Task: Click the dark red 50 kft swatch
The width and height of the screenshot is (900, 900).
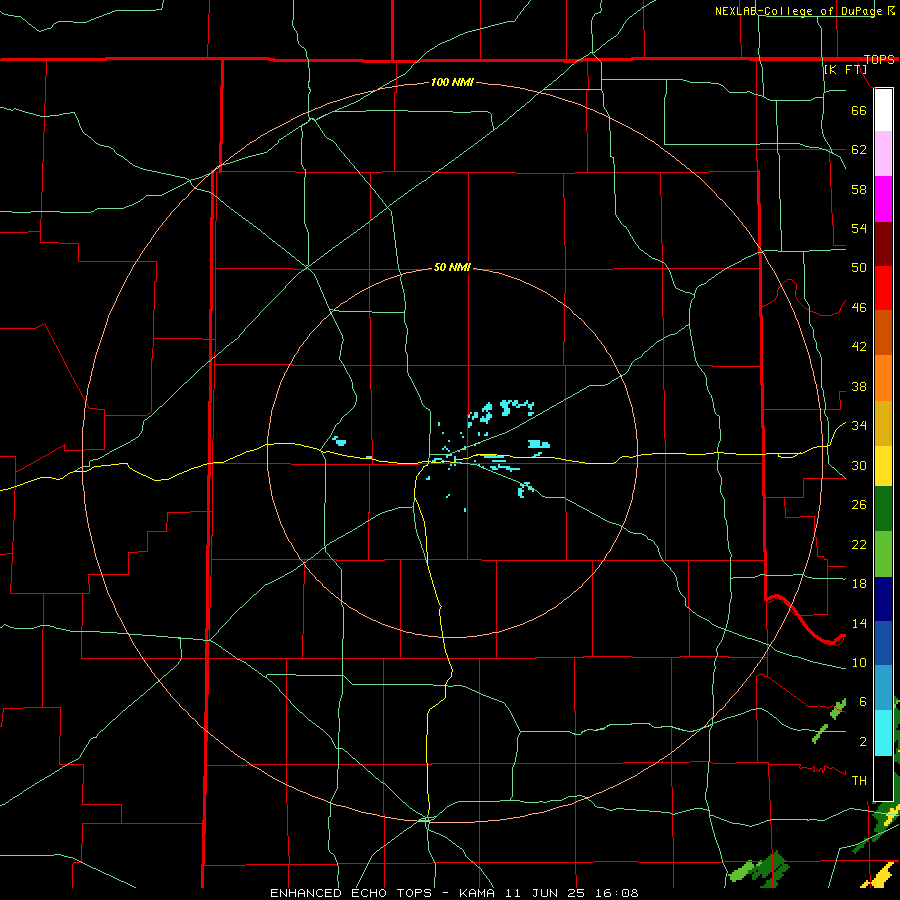Action: 883,244
